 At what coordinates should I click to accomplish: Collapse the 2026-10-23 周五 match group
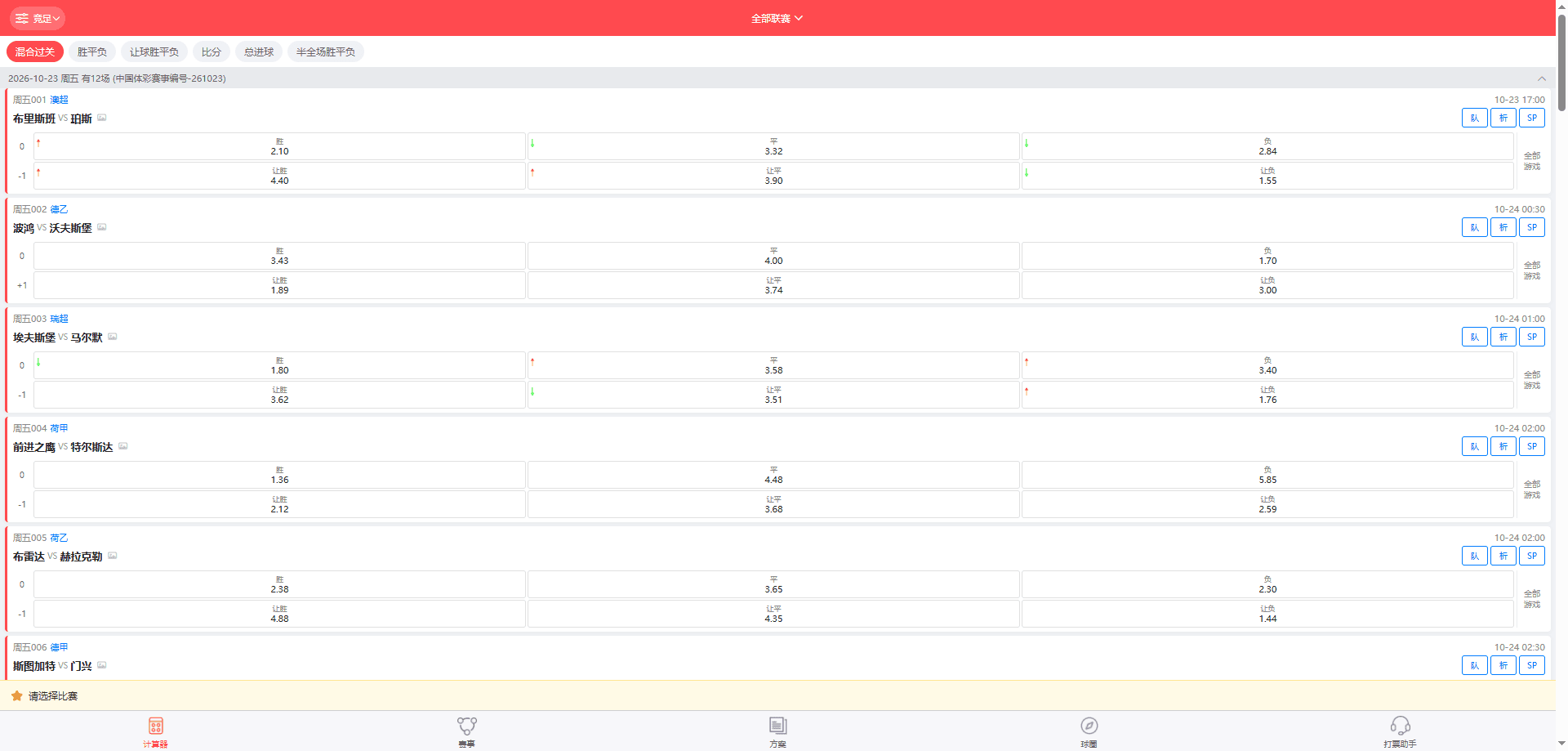[1542, 78]
